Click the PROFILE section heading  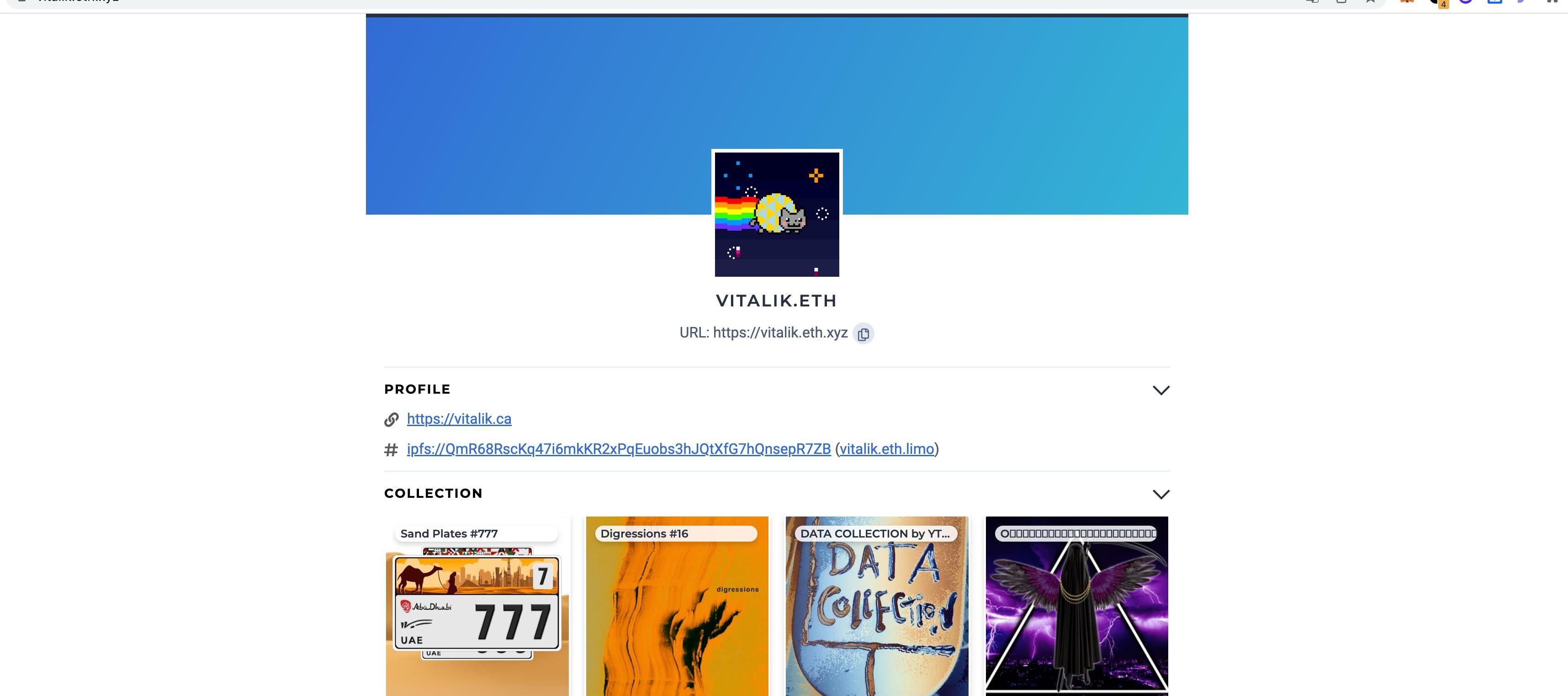(417, 390)
